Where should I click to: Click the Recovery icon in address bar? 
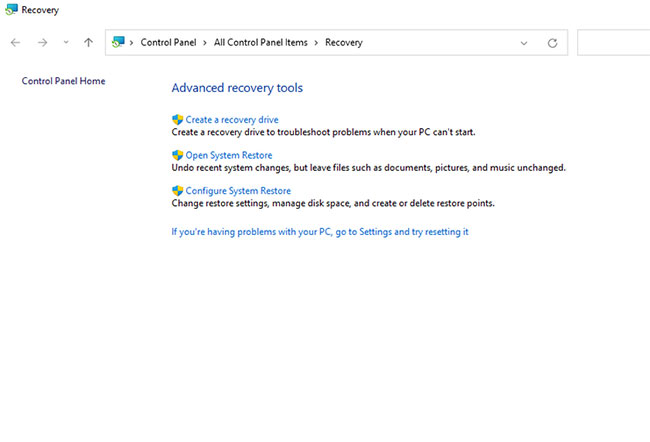pos(118,42)
